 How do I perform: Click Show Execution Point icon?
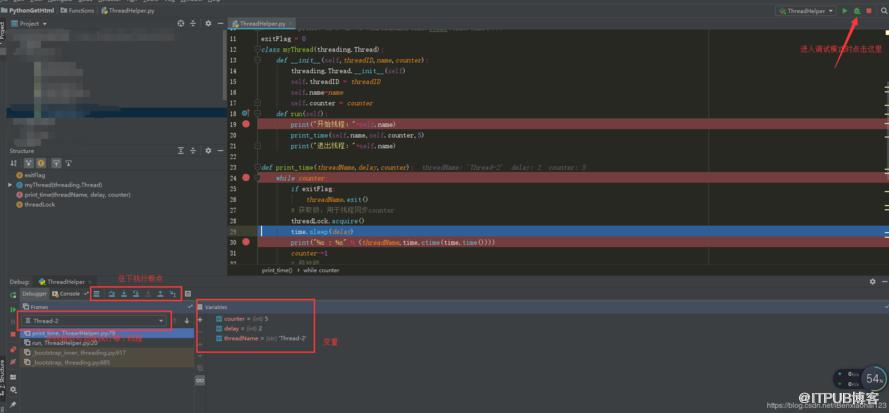pos(97,294)
